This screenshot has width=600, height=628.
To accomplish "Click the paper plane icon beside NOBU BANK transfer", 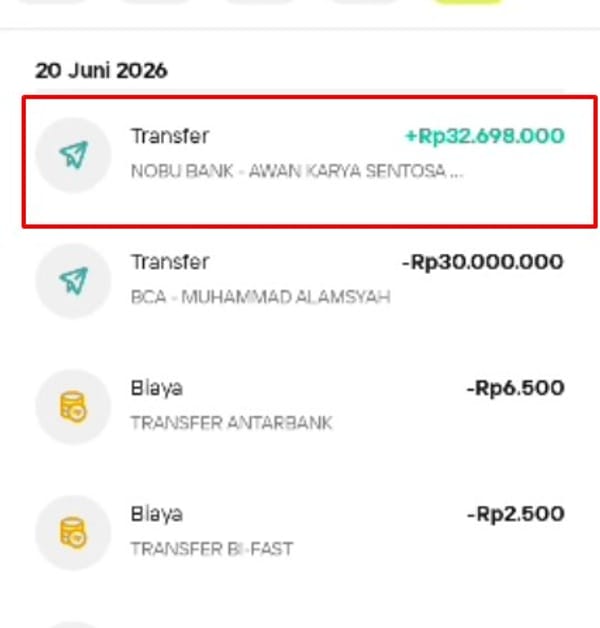I will pos(73,155).
